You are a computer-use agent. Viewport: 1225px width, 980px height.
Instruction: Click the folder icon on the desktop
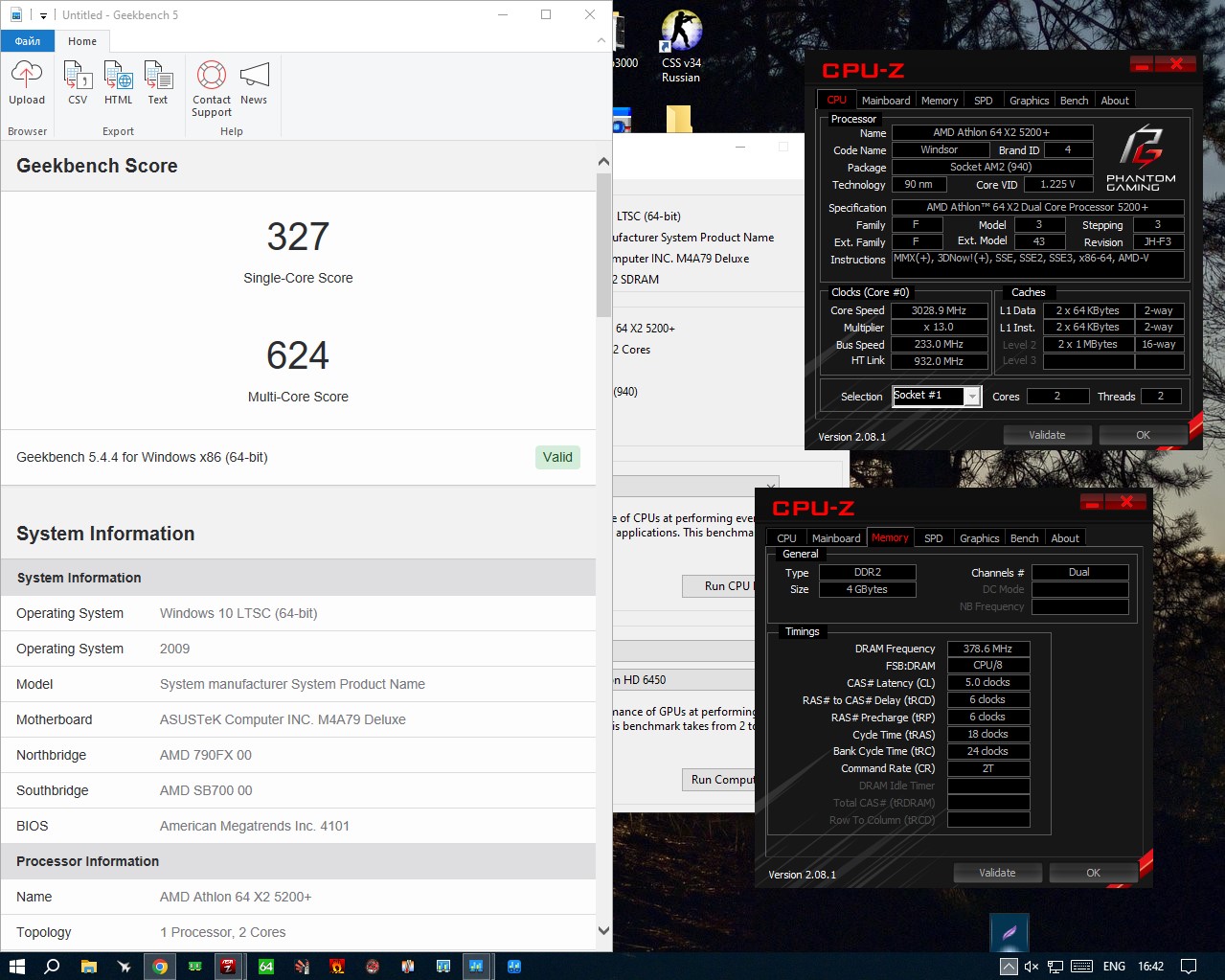[679, 119]
